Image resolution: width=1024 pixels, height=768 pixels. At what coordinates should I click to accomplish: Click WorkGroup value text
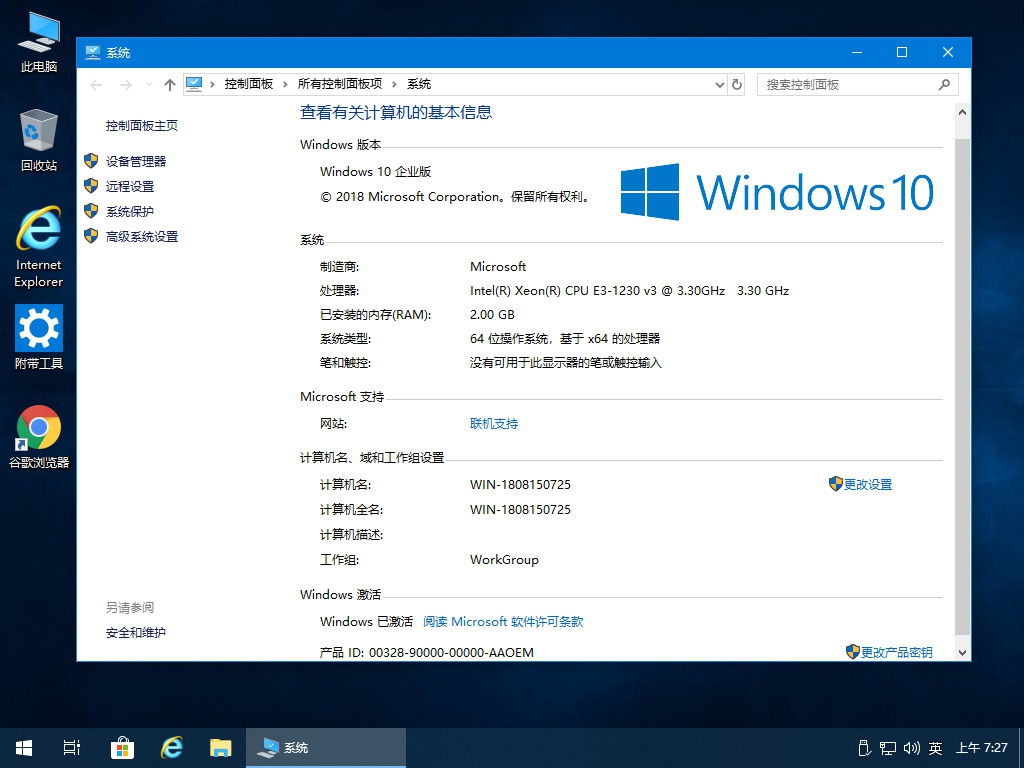(504, 560)
